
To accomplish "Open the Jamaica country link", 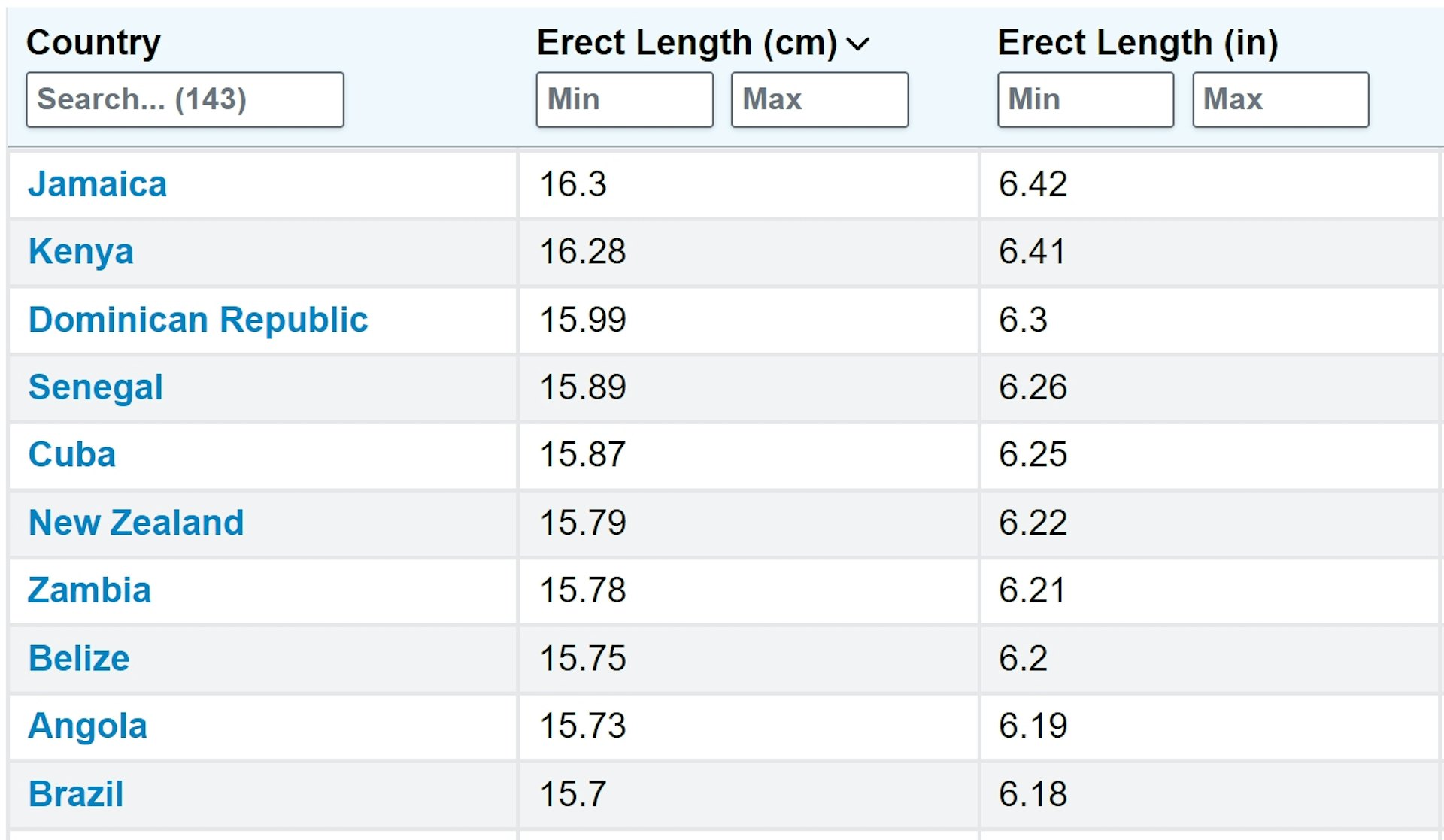I will click(98, 184).
